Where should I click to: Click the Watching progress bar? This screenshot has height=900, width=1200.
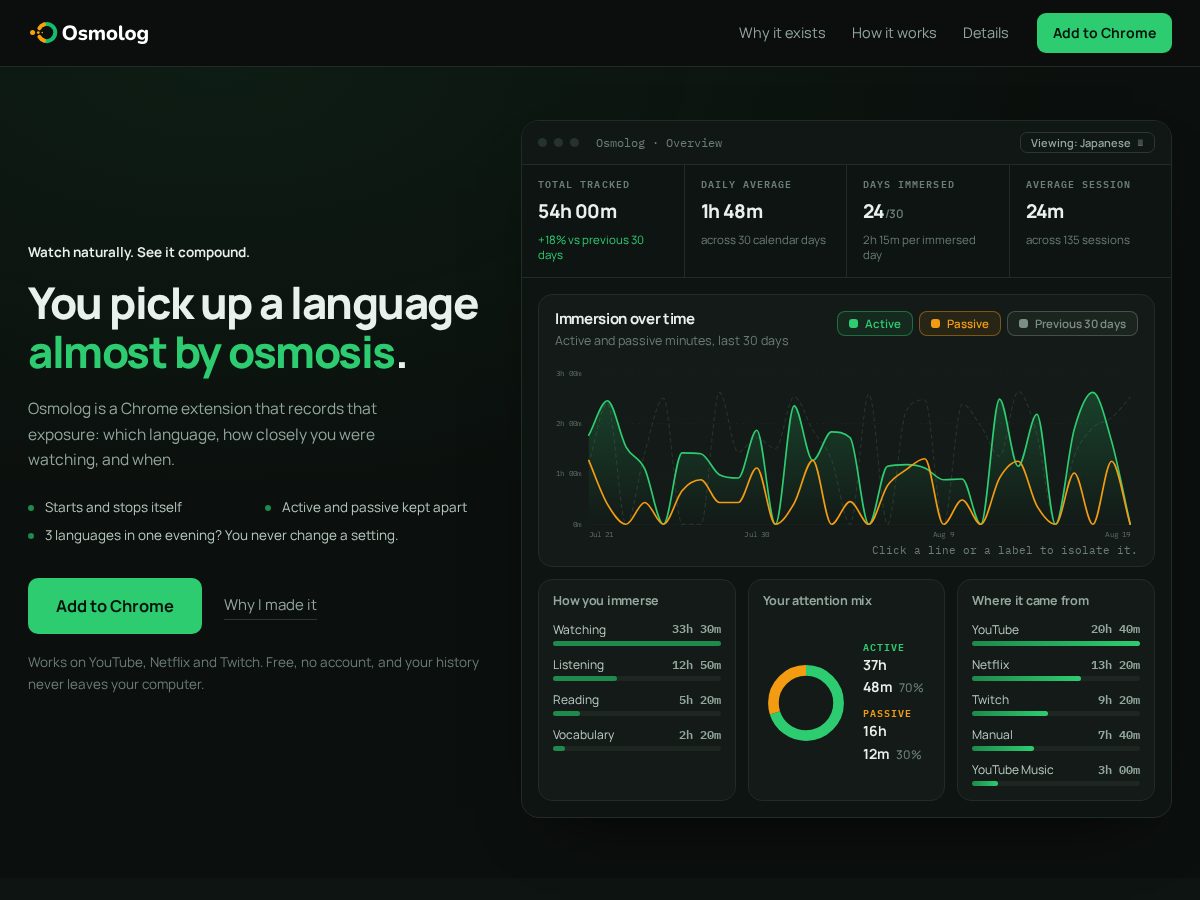coord(637,644)
